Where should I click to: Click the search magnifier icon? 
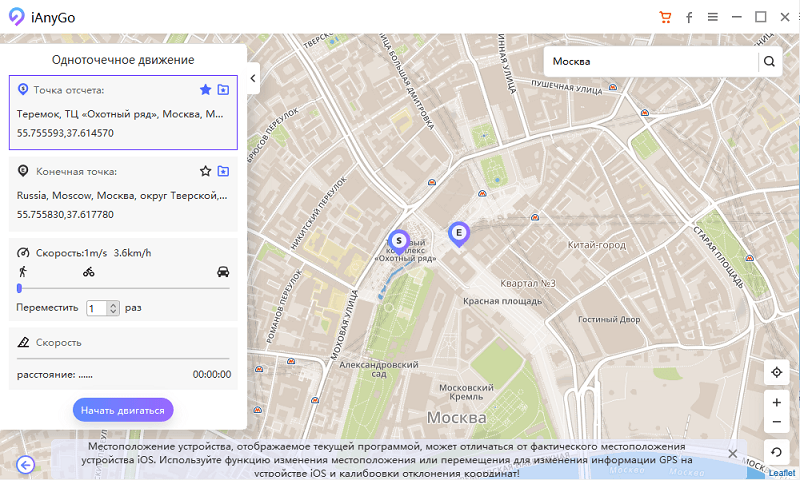pos(769,62)
